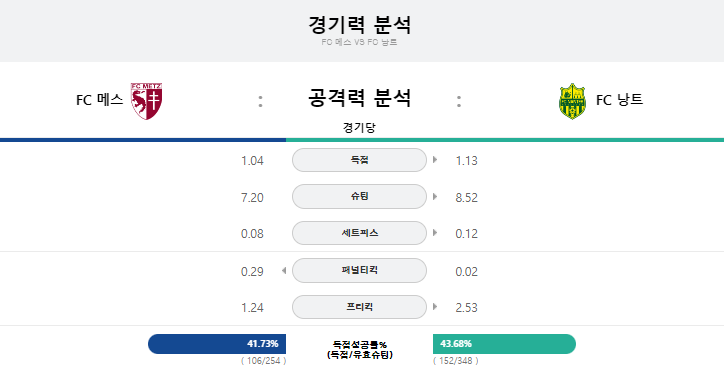Click the blue 41.73% success rate bar
This screenshot has width=724, height=372.
(217, 344)
